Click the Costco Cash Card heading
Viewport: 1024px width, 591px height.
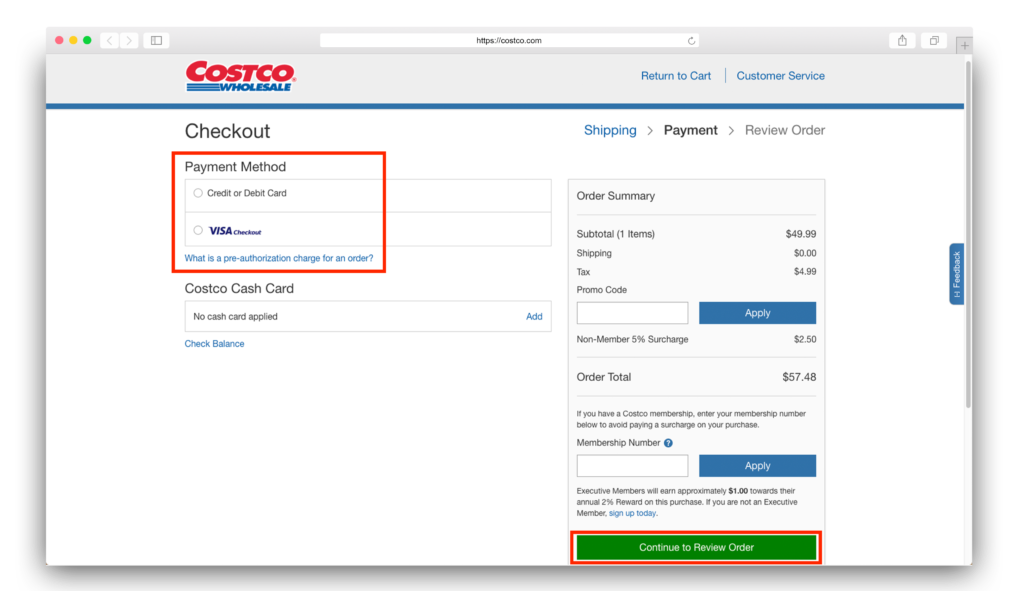coord(239,289)
